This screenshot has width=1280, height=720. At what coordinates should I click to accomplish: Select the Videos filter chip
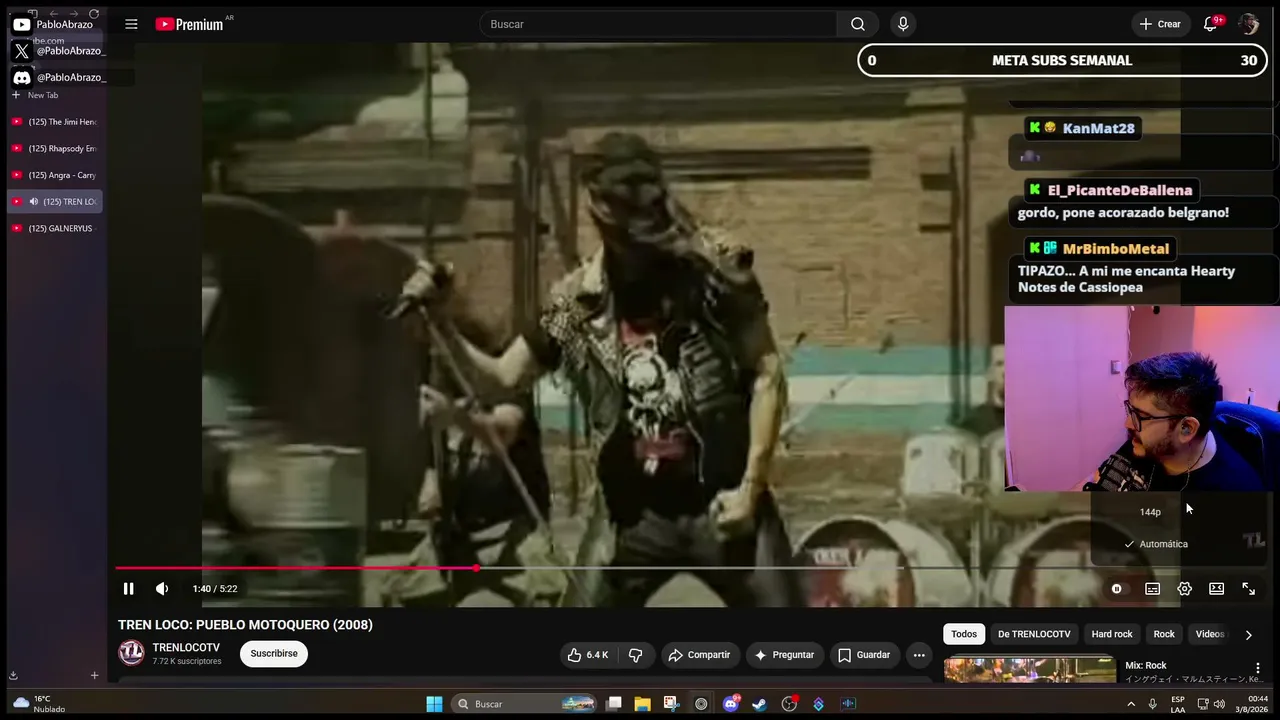(x=1210, y=634)
